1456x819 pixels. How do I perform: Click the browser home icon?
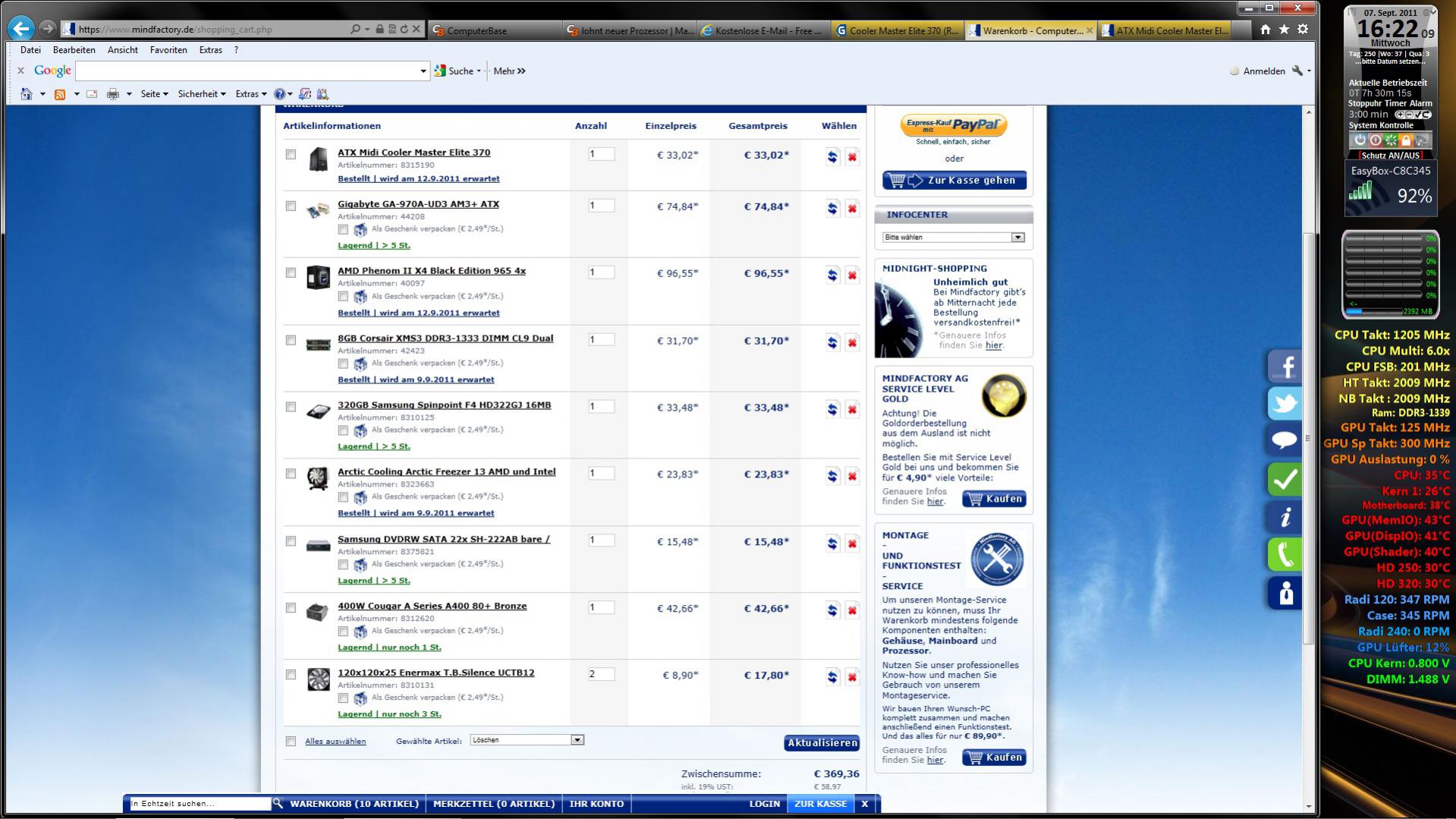click(1265, 30)
